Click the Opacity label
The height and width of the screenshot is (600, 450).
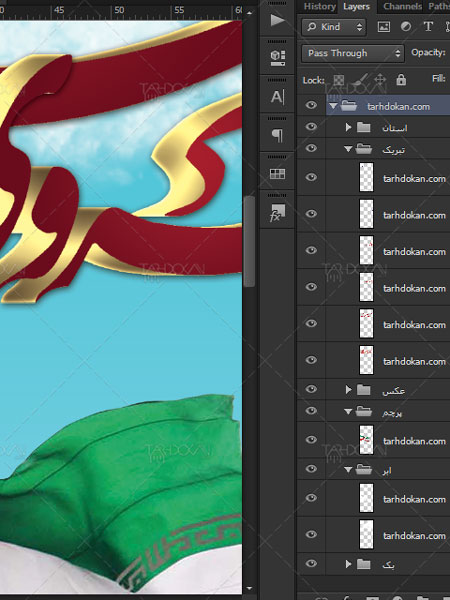[x=428, y=52]
